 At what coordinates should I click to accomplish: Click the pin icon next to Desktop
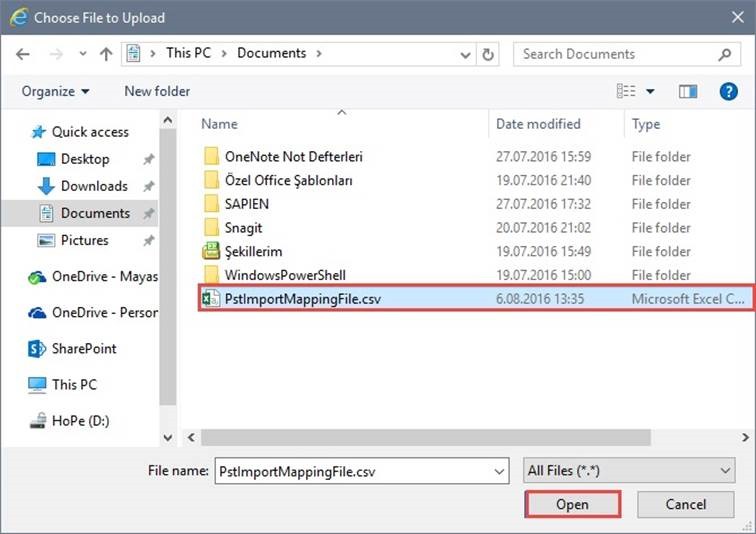148,159
